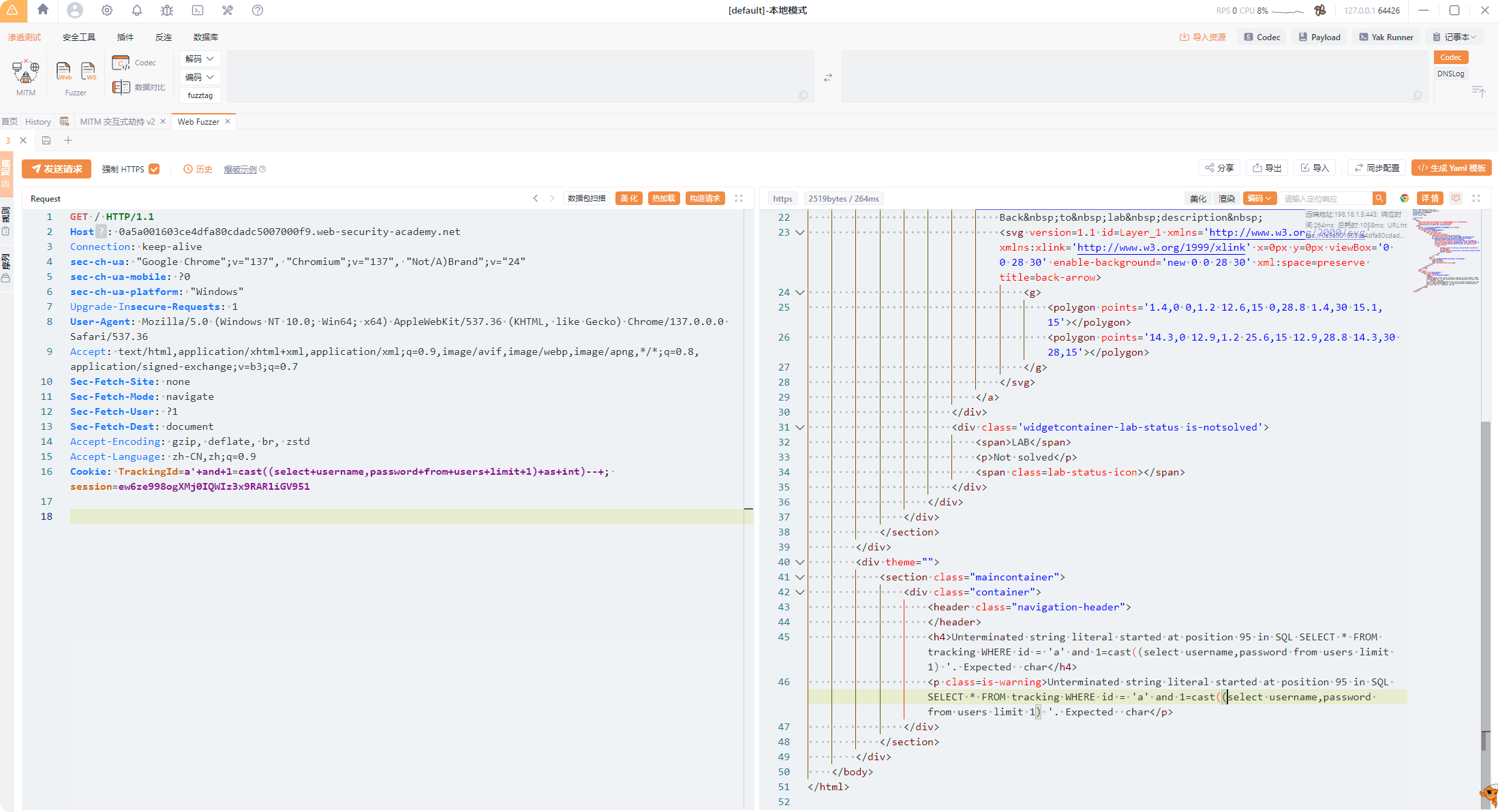
Task: Click the orange search icon in response bar
Action: tap(1379, 198)
